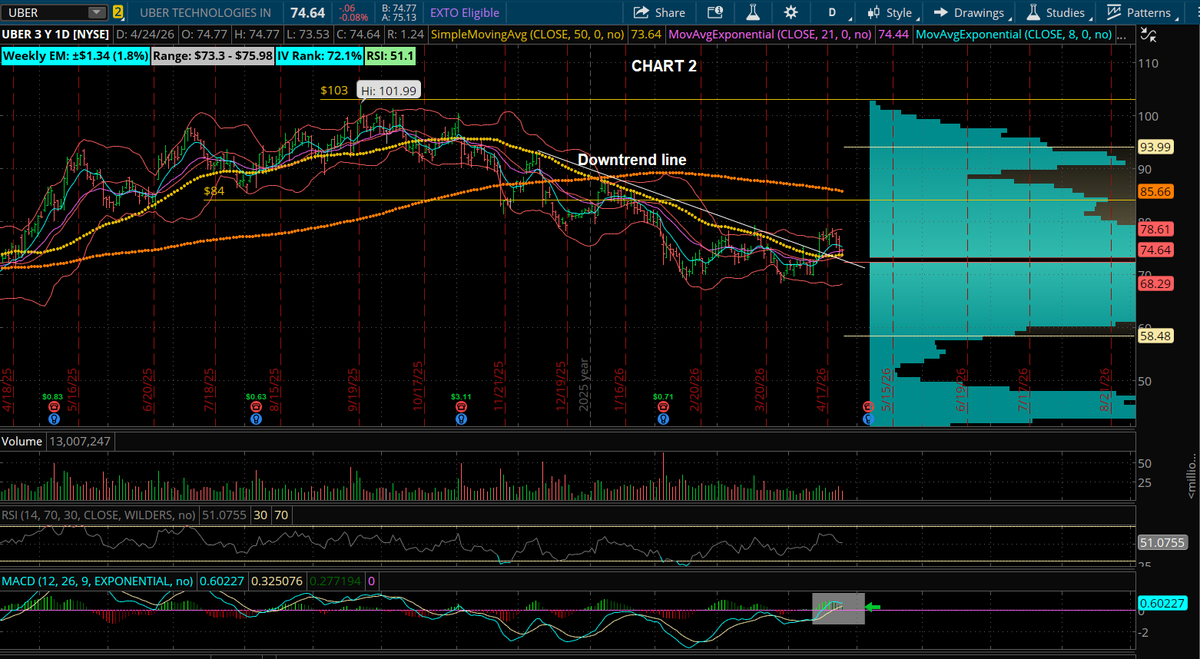Open the Studies menu
The width and height of the screenshot is (1200, 659).
(x=1057, y=12)
